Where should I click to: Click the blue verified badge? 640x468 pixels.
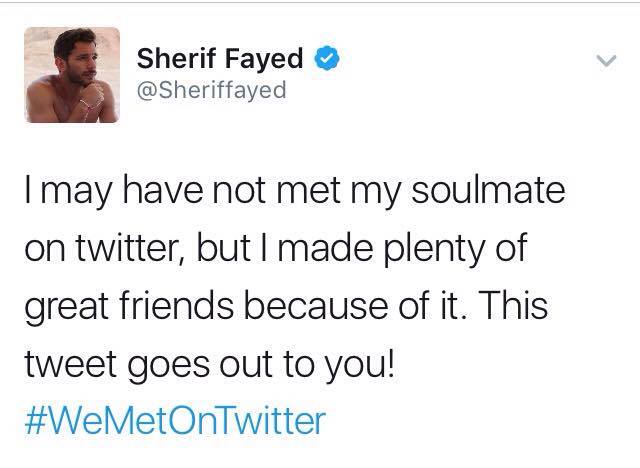click(x=327, y=57)
